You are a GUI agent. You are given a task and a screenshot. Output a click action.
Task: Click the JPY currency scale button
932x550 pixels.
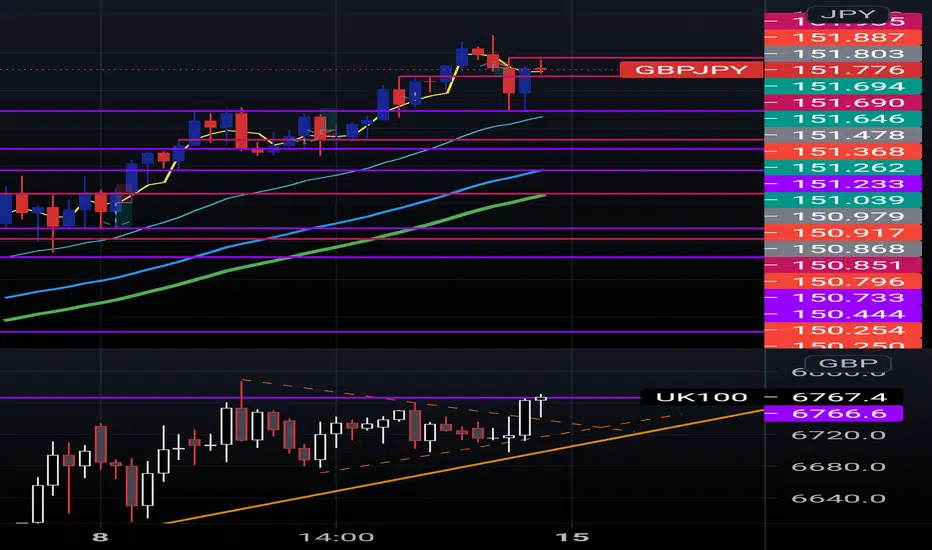pyautogui.click(x=848, y=14)
